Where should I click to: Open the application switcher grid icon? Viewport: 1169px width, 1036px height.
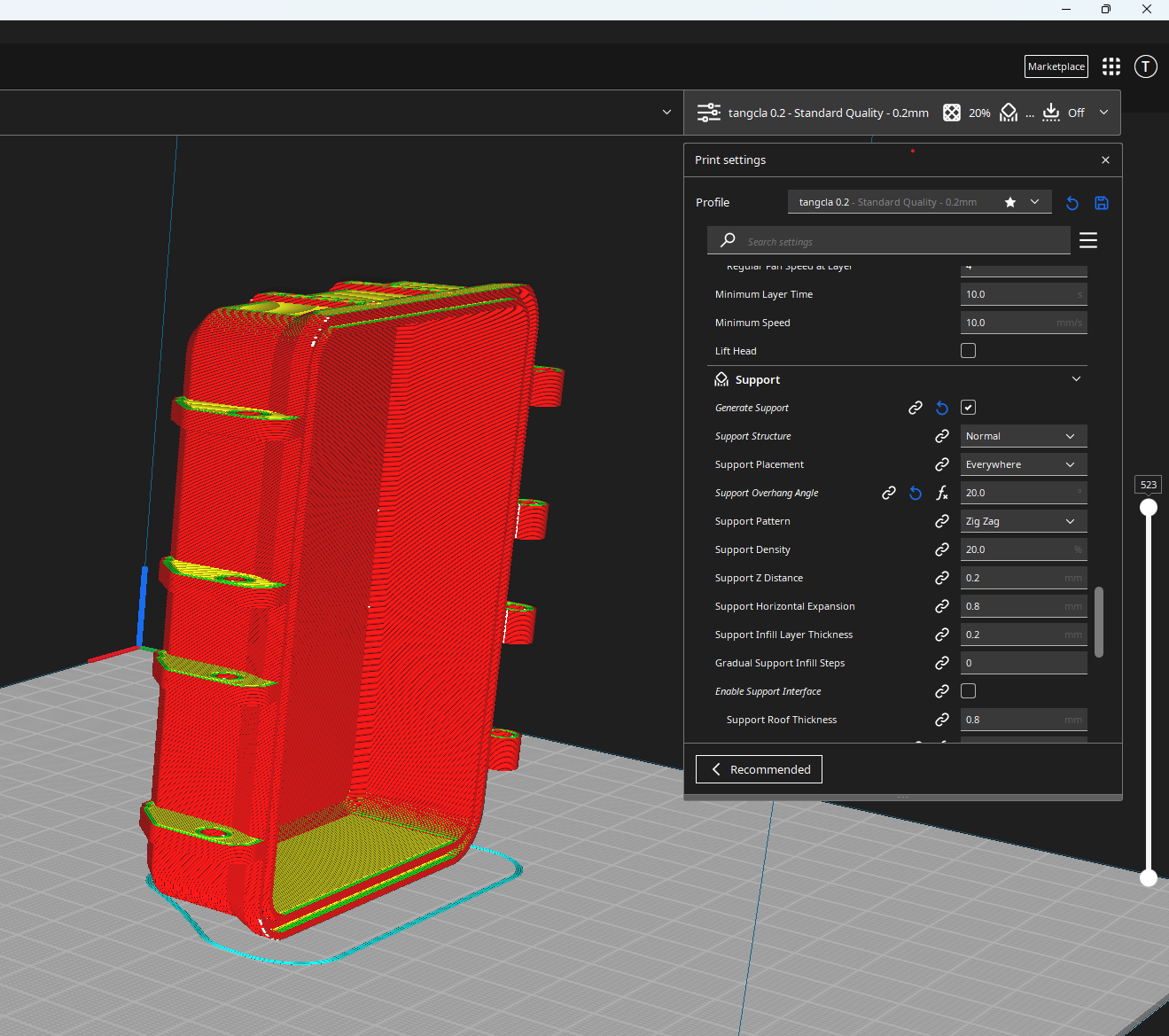coord(1111,66)
